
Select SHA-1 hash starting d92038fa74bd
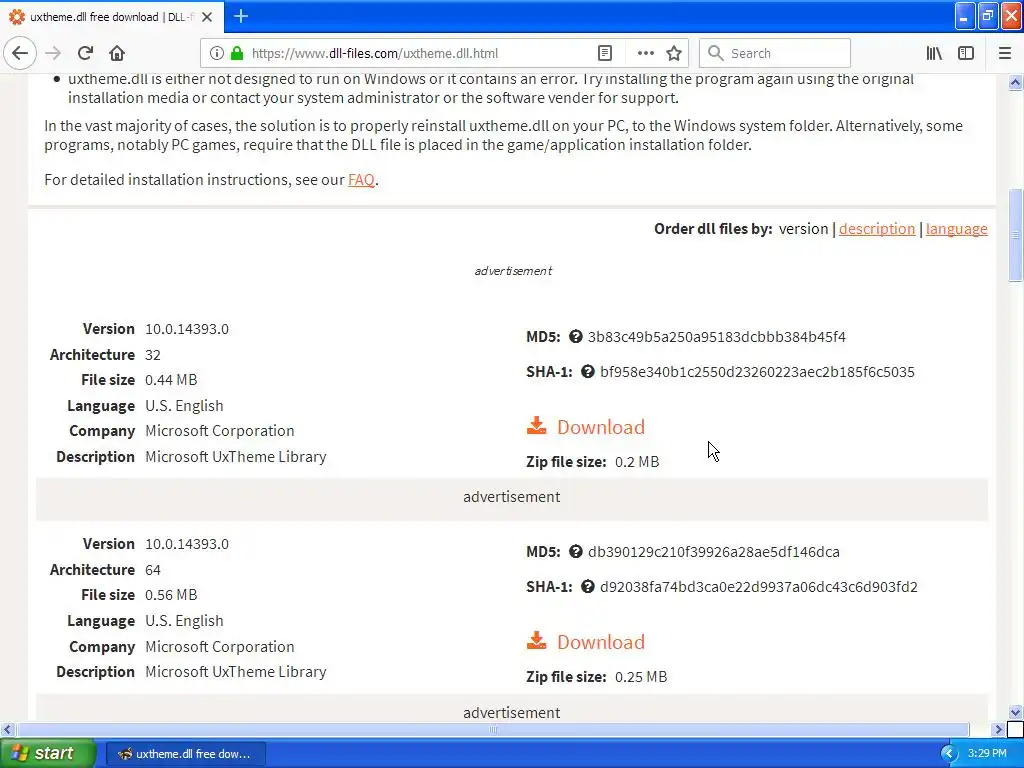[758, 587]
